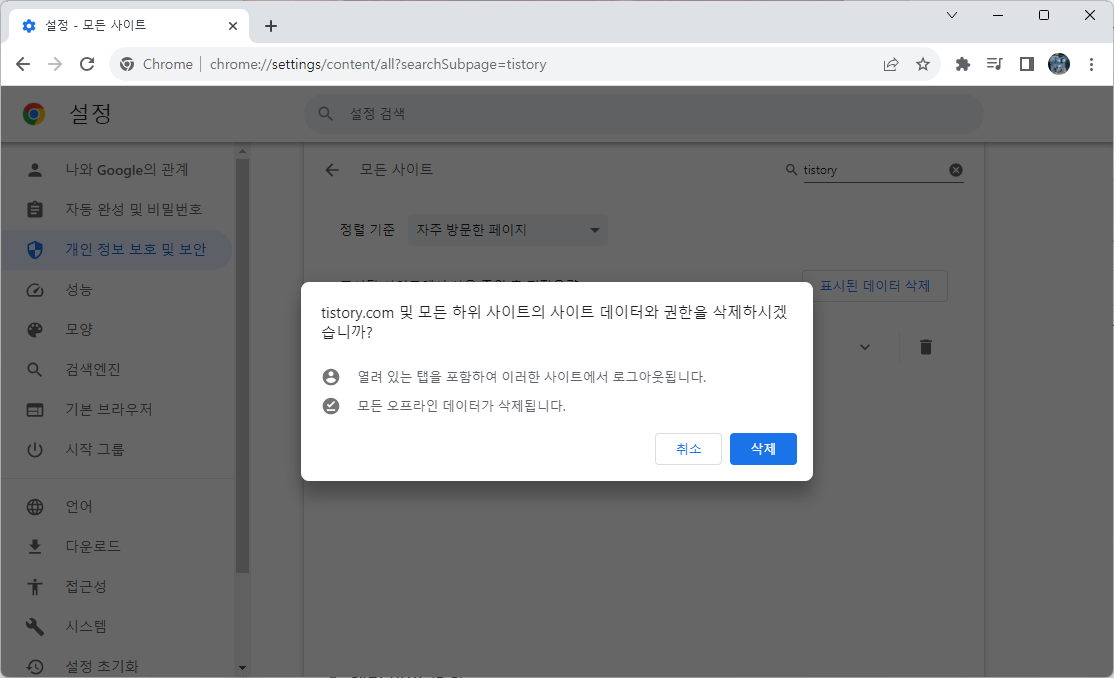Click the blue 삭제 button in the dialog
The image size is (1114, 678).
[763, 449]
